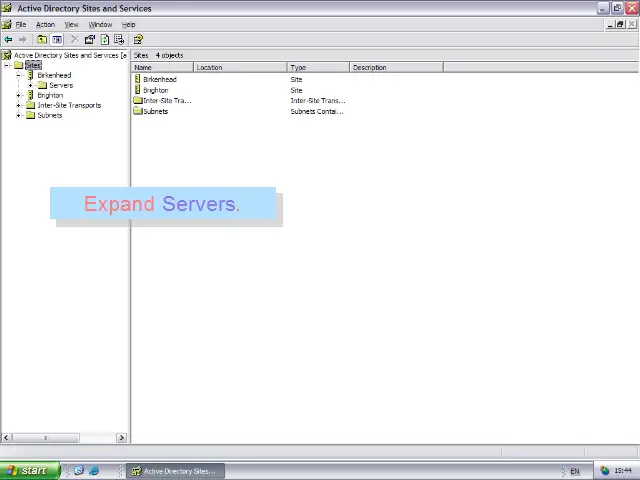This screenshot has width=640, height=480.
Task: Click the tree pane horizontal scrollbar thumb
Action: (45, 438)
